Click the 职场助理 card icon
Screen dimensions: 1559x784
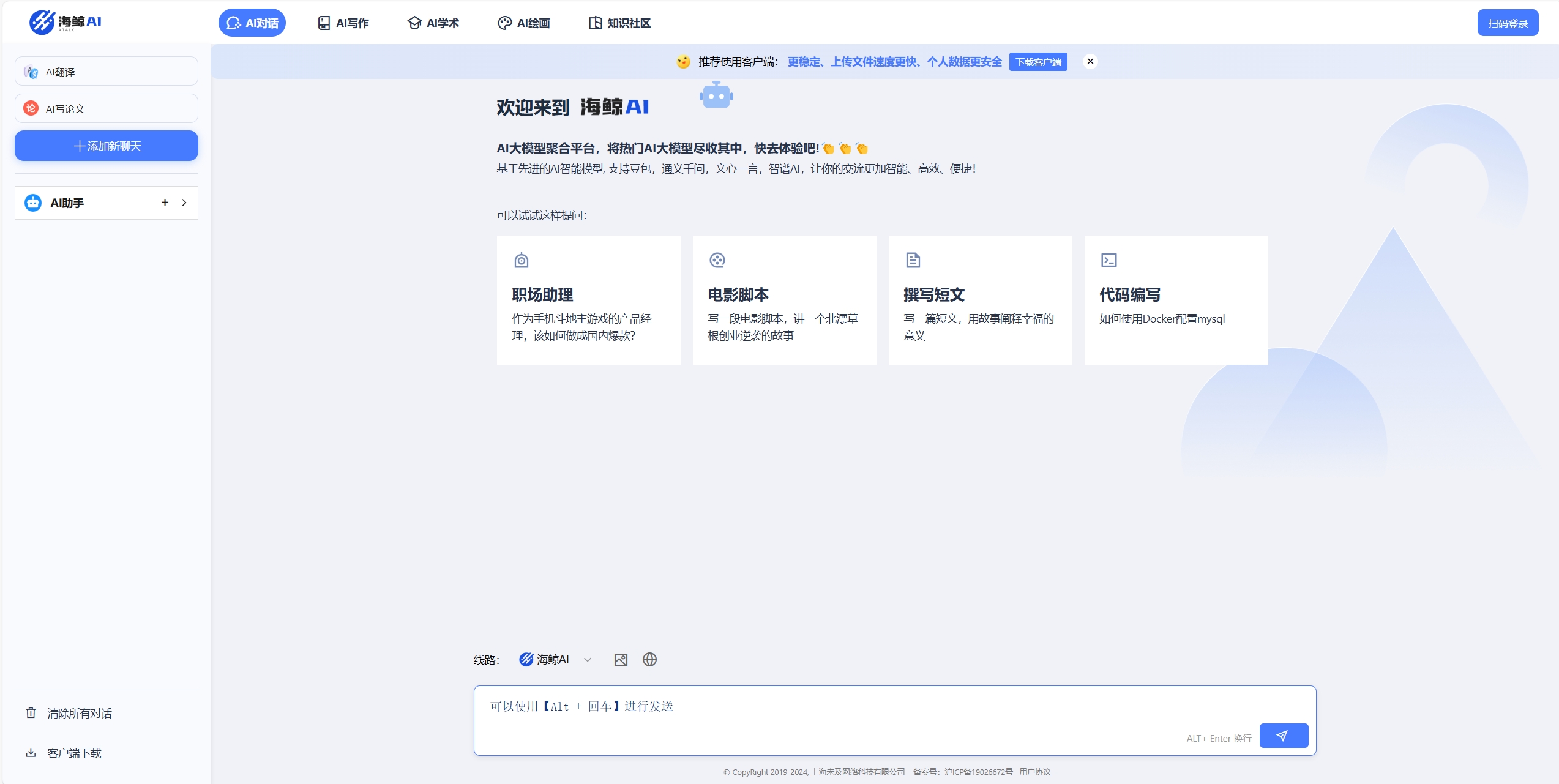tap(522, 260)
